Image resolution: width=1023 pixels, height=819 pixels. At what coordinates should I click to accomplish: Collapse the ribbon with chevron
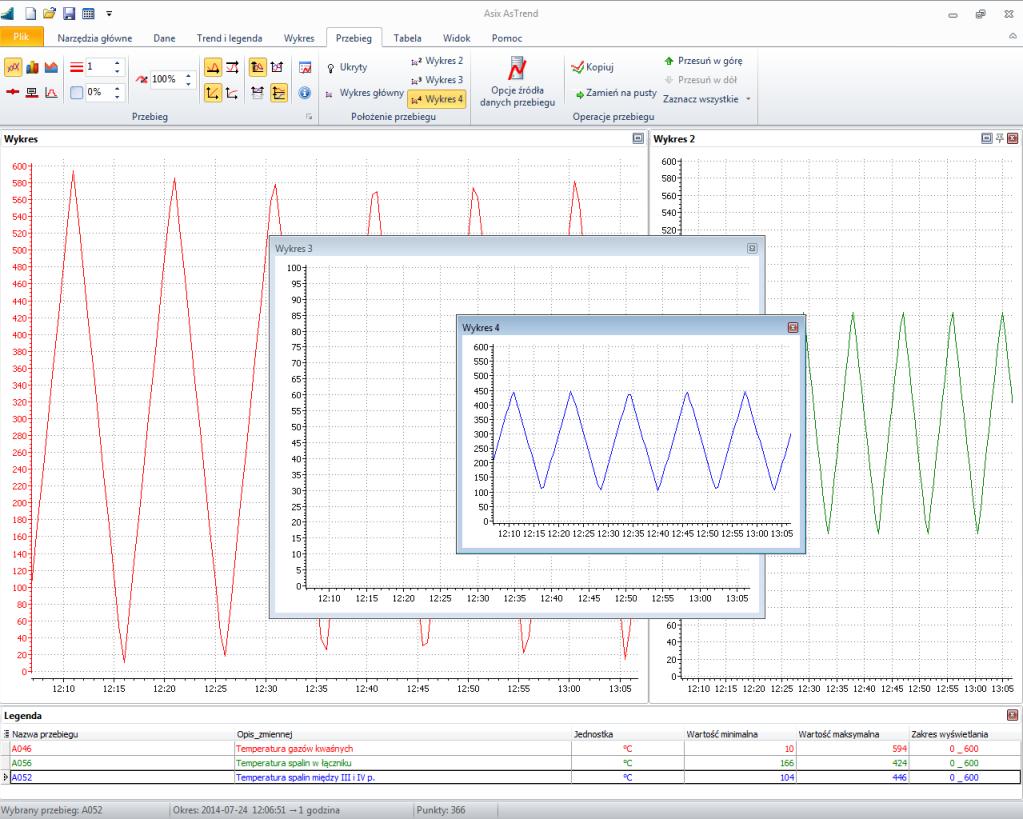coord(1013,37)
